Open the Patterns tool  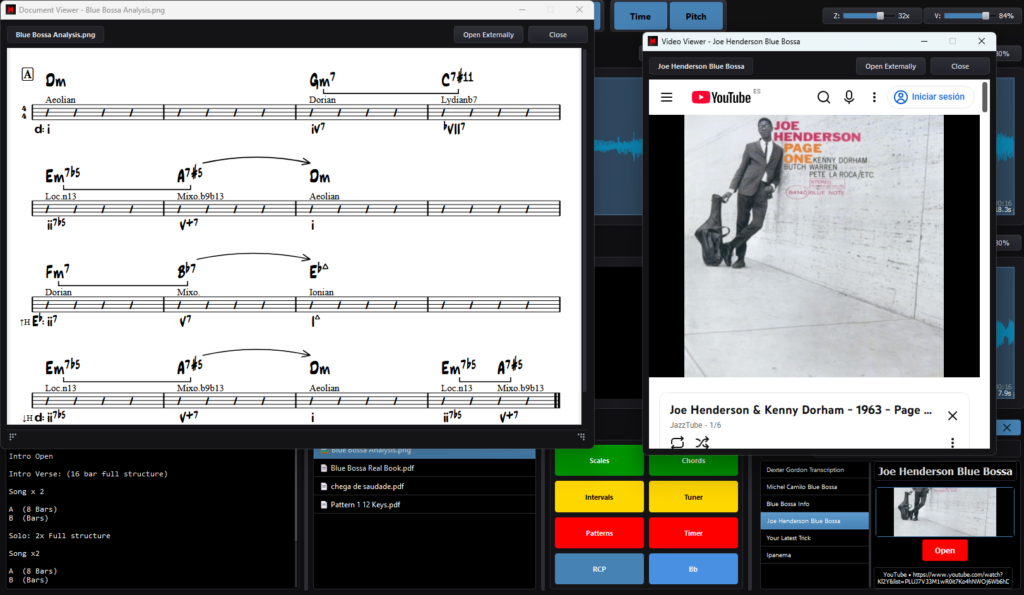(599, 533)
